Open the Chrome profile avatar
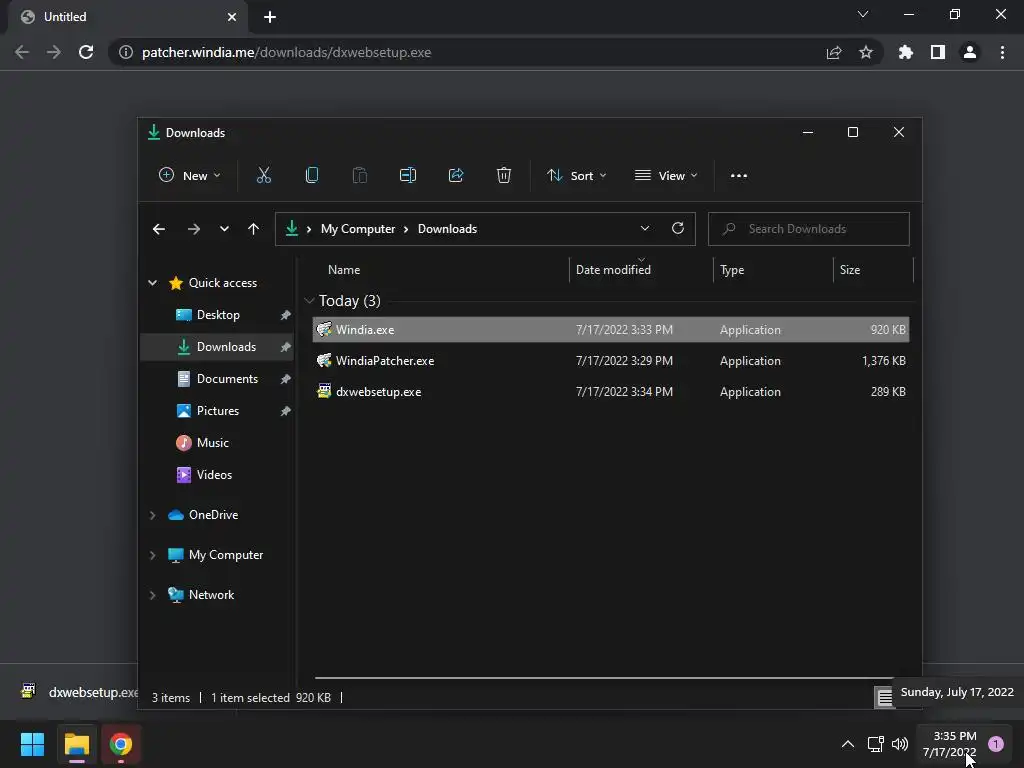The width and height of the screenshot is (1024, 768). (x=970, y=52)
